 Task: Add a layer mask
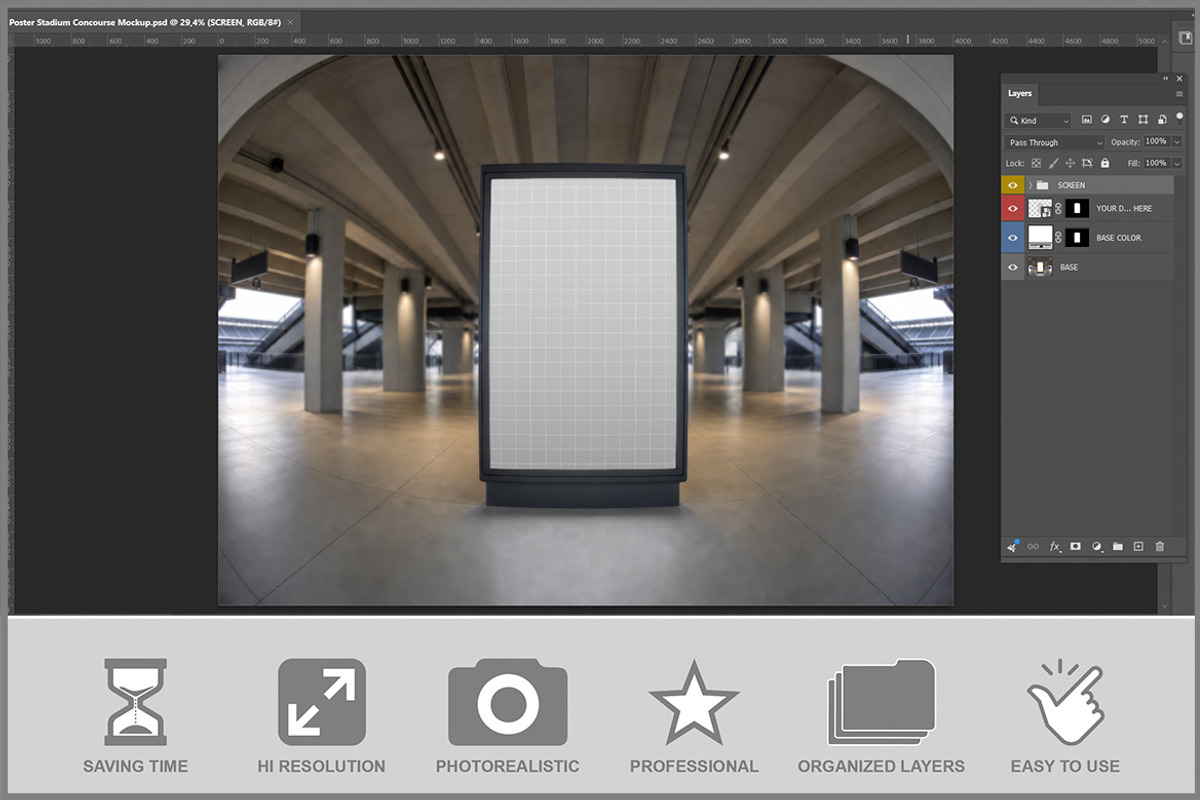(x=1076, y=547)
